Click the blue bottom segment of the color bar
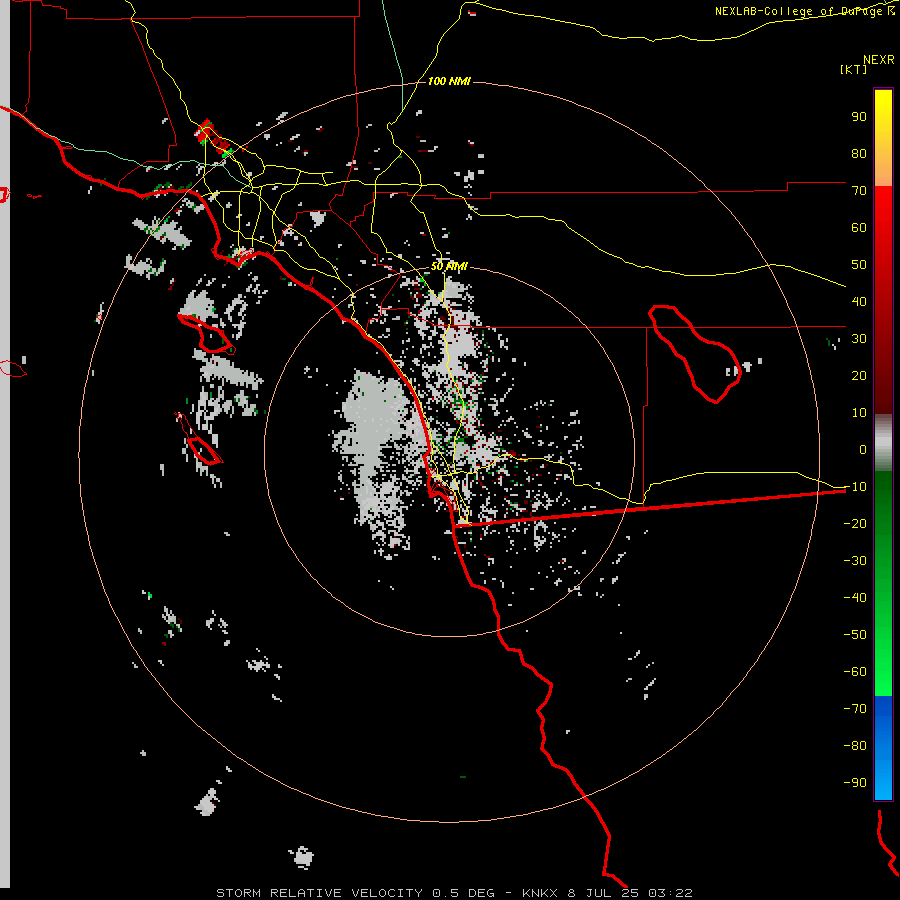The height and width of the screenshot is (900, 900). point(883,748)
